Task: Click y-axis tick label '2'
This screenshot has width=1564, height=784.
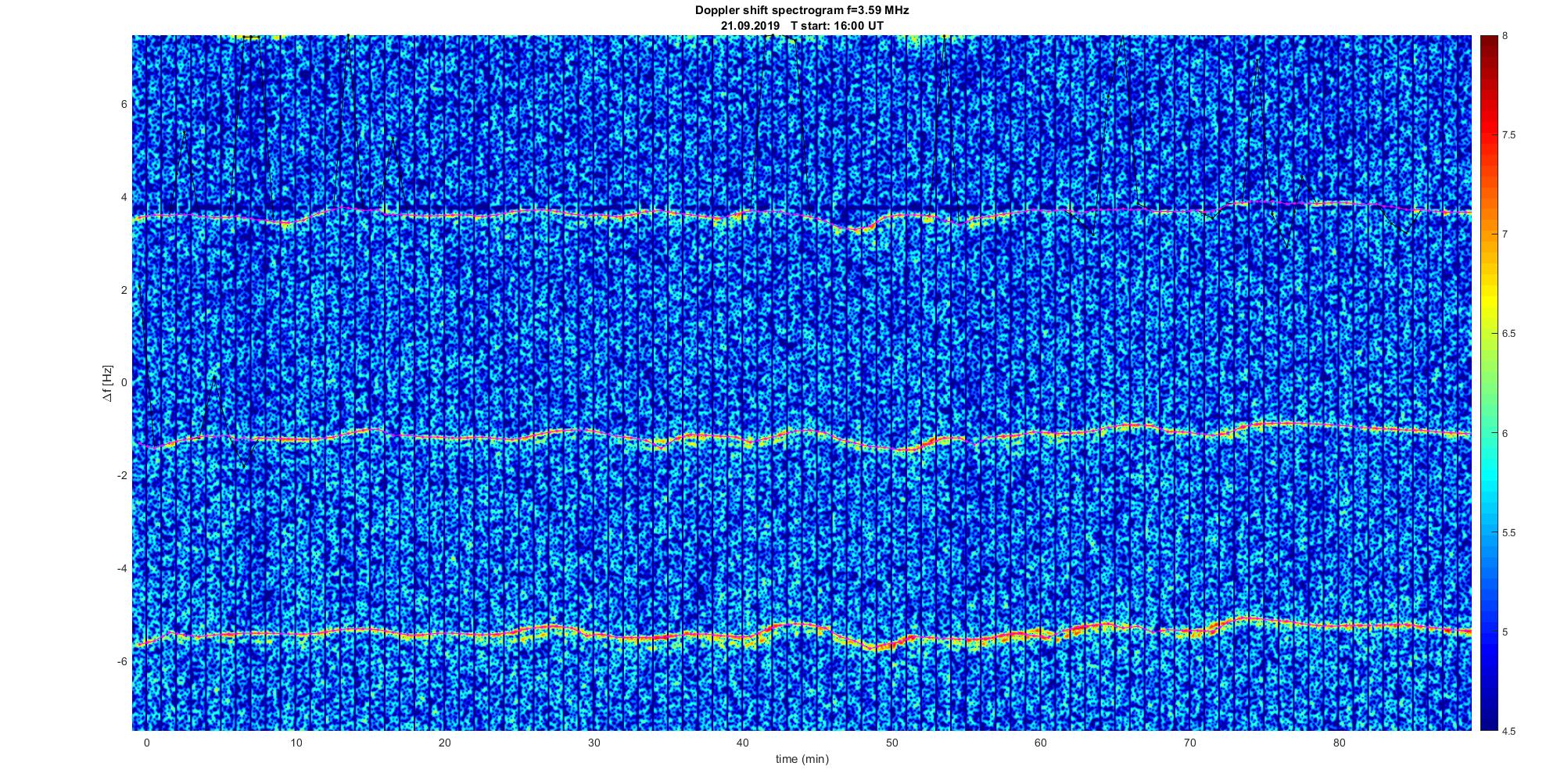Action: click(124, 290)
